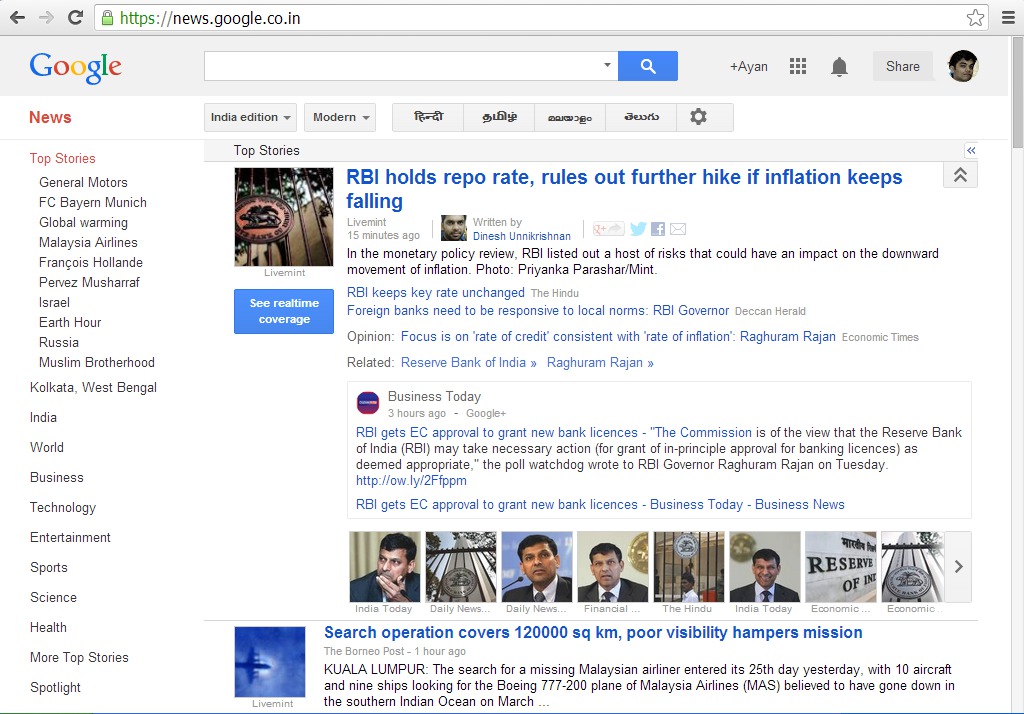Email the RBI repo rate story

coord(678,229)
